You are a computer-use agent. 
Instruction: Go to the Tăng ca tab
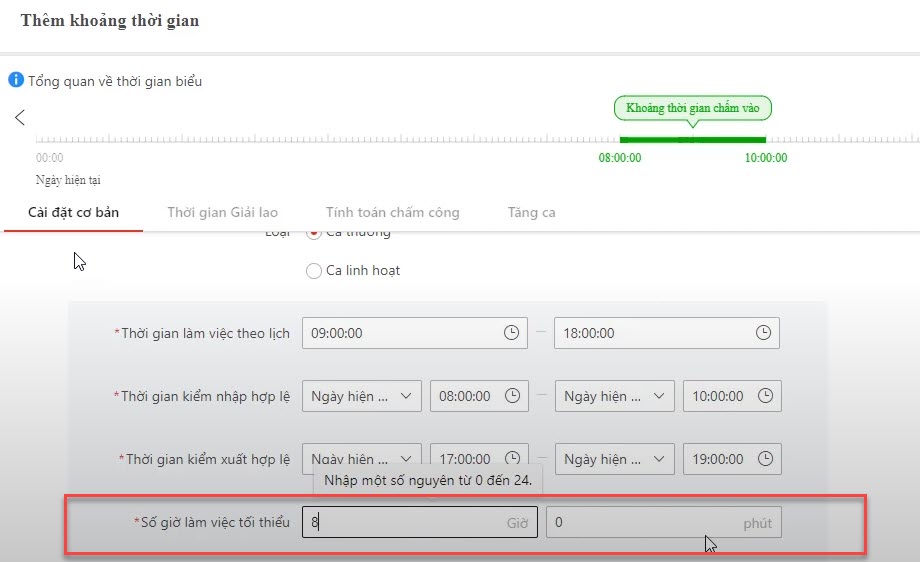pos(531,212)
